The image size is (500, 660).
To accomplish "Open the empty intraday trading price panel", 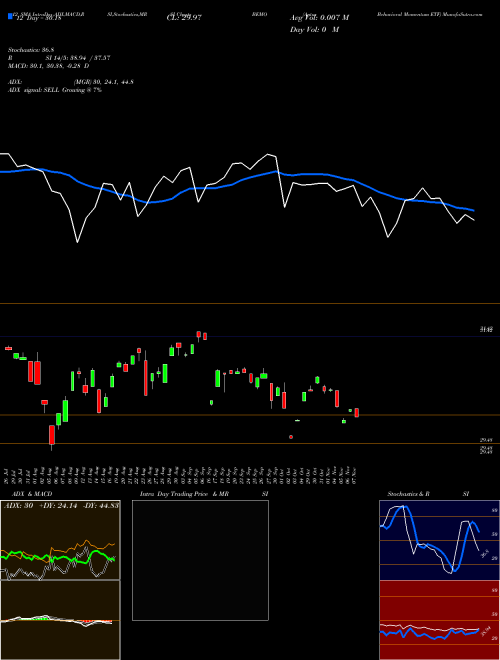I will click(200, 560).
